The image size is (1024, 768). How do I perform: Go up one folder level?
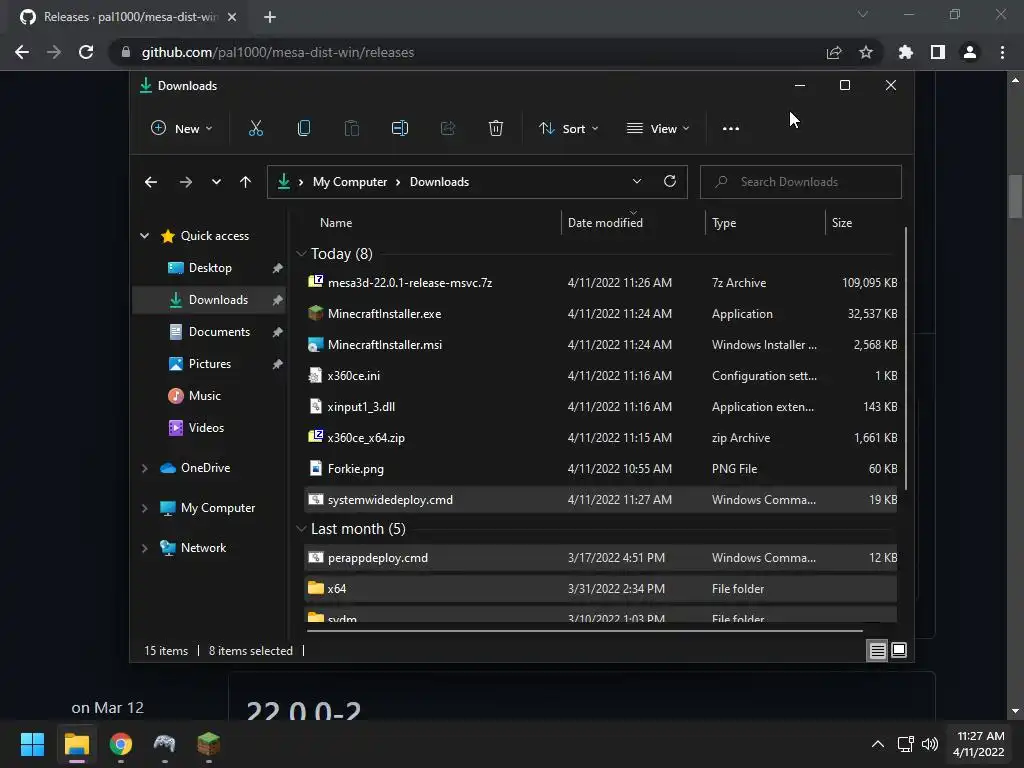[x=246, y=182]
